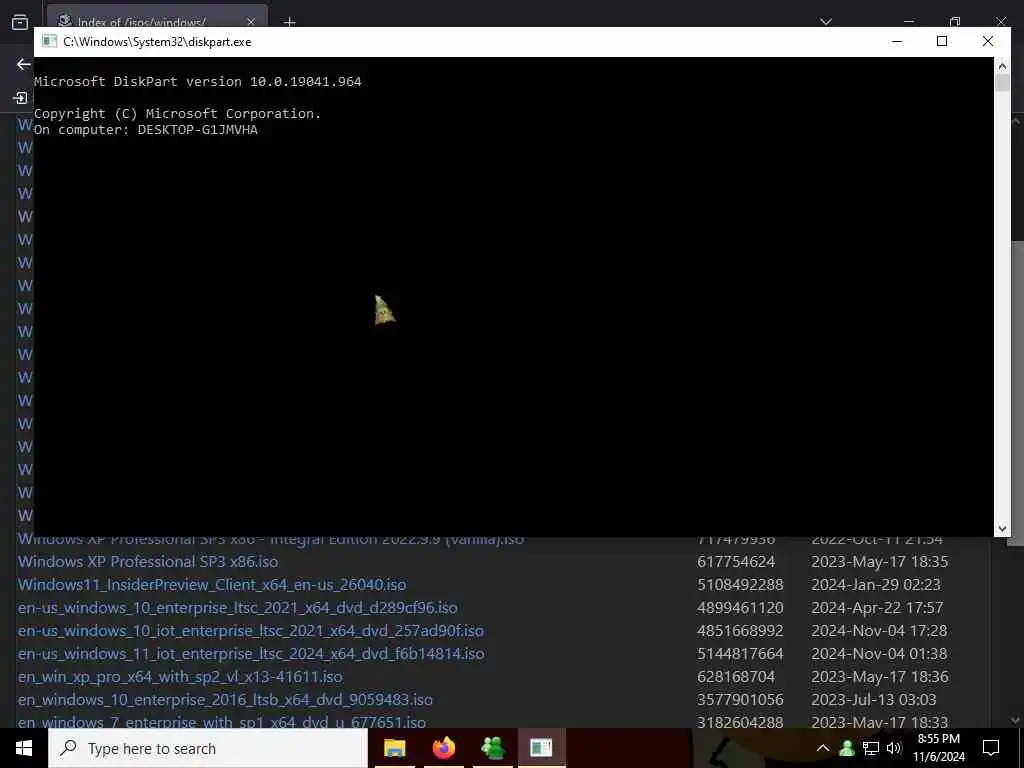Open File Explorer from the taskbar
The image size is (1024, 768).
(x=394, y=748)
